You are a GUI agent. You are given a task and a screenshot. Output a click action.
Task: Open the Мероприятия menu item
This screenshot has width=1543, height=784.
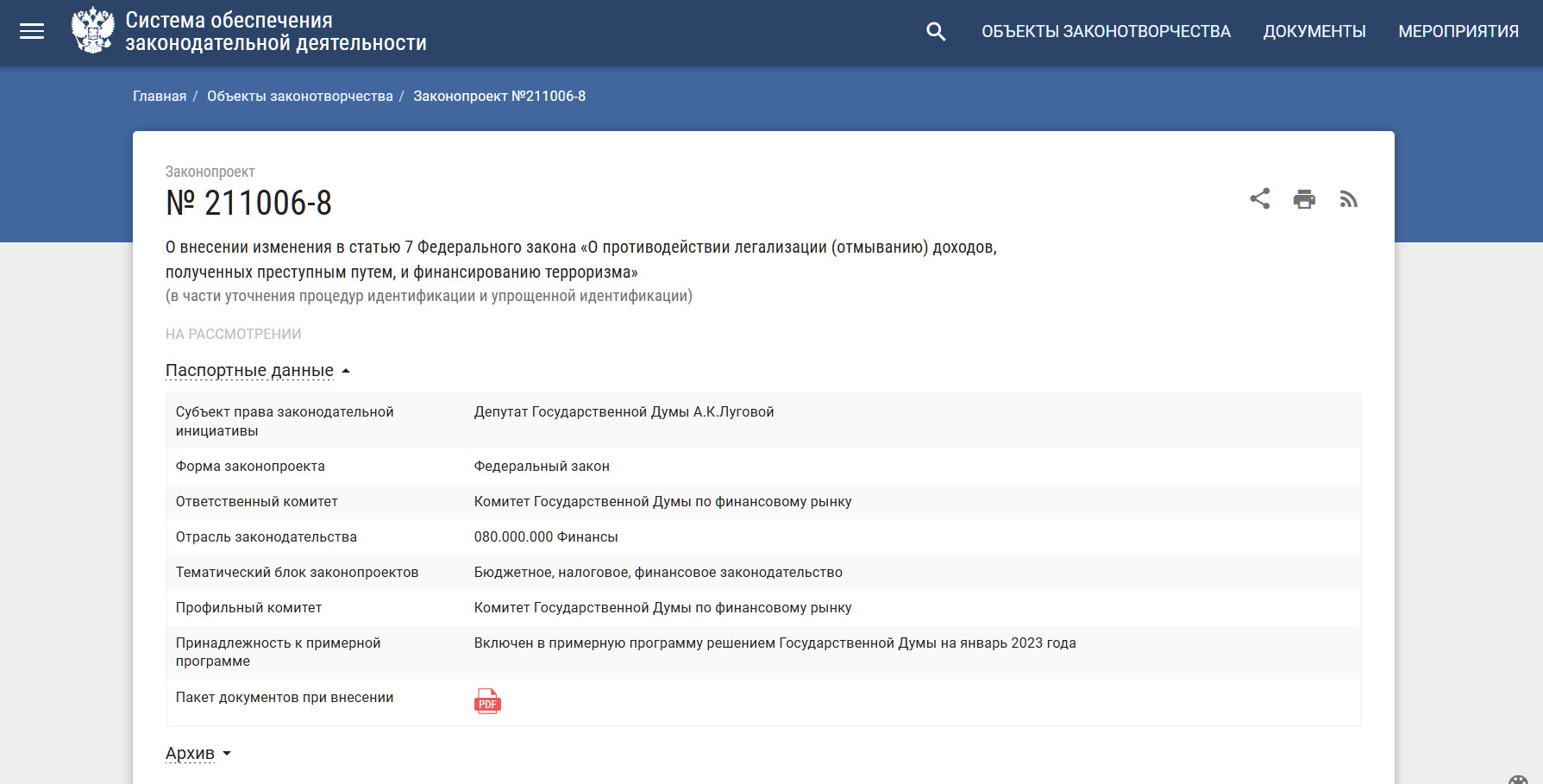[1458, 32]
